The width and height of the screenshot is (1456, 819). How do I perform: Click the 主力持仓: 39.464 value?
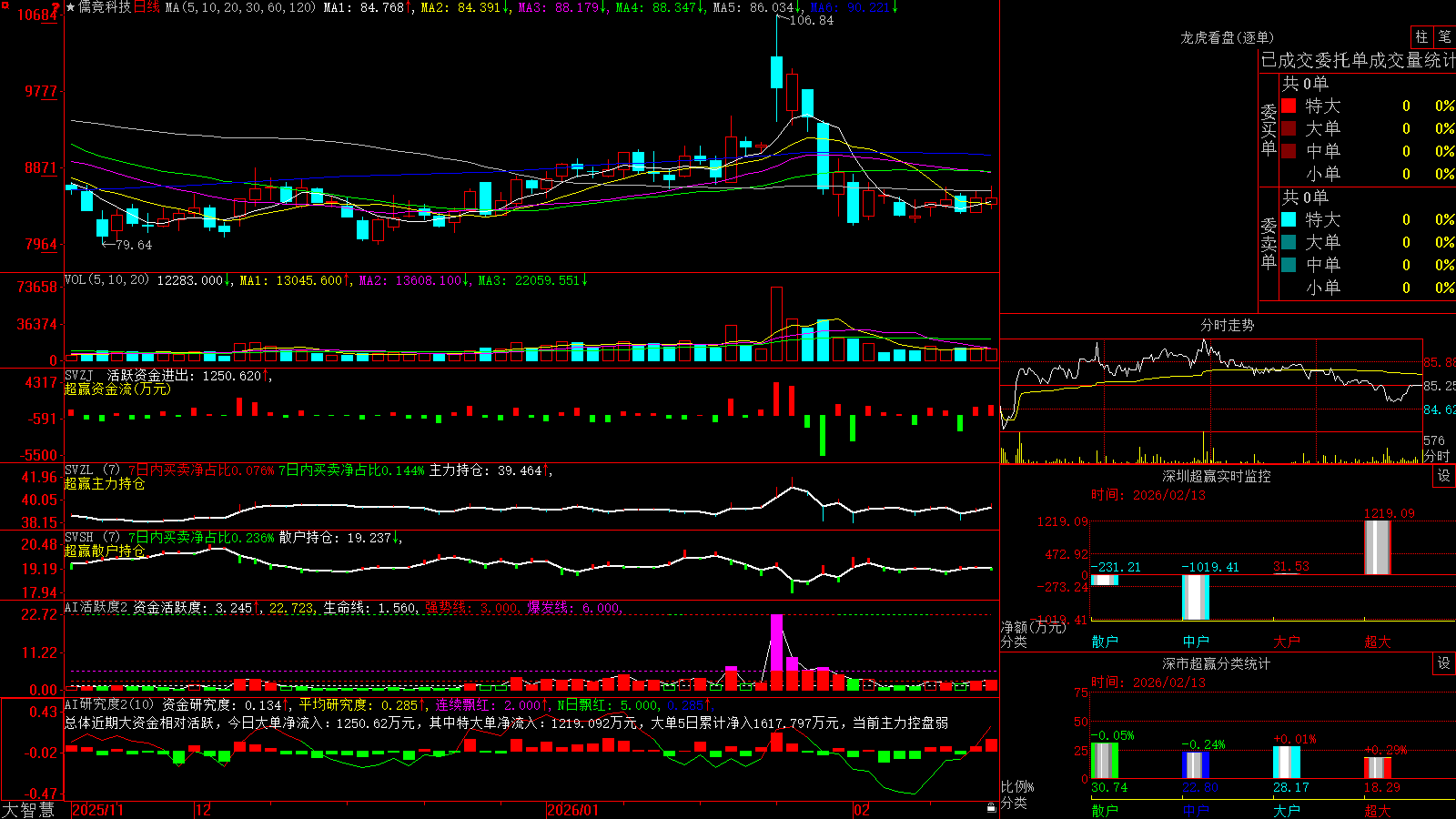(486, 470)
